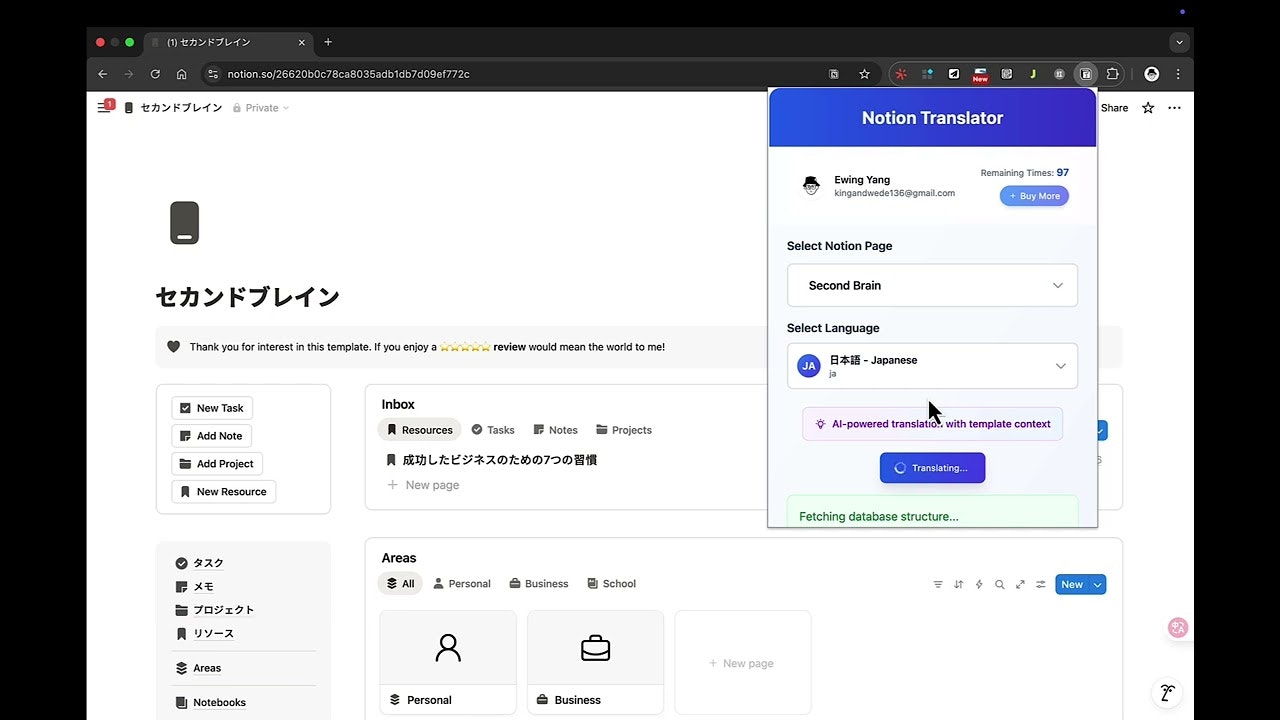Click the Areas automations lightning icon
Image resolution: width=1280 pixels, height=720 pixels.
(x=979, y=584)
